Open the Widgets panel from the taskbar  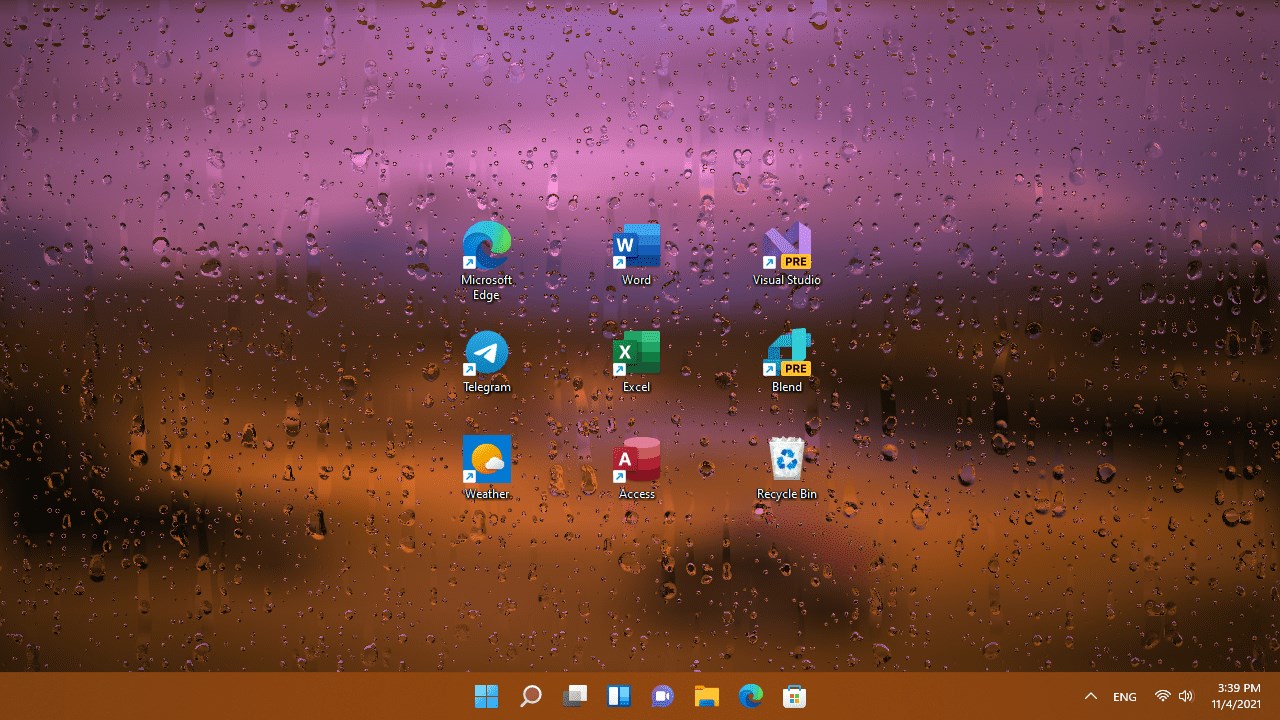(x=619, y=696)
